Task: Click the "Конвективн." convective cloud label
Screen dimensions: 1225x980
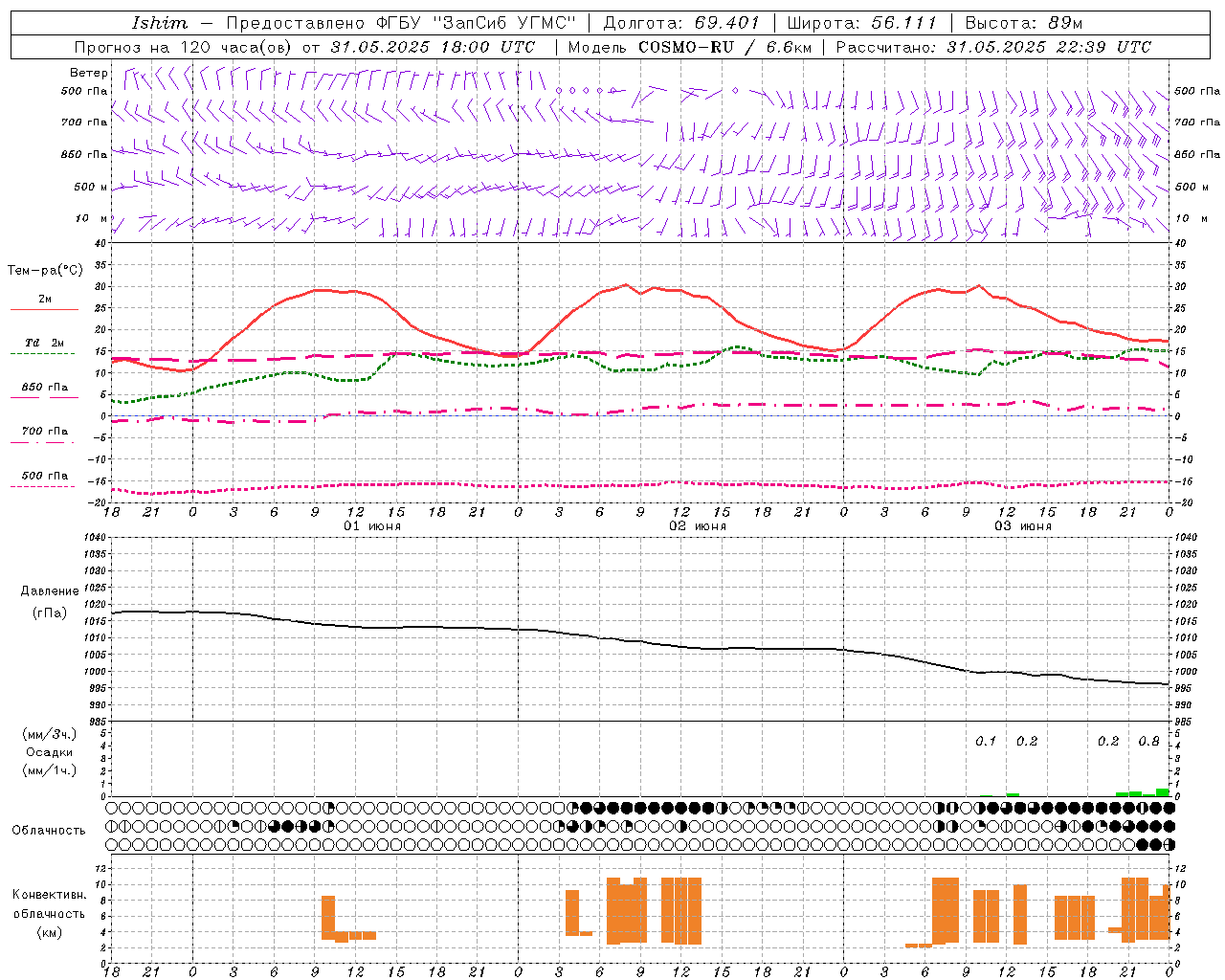Action: click(50, 895)
